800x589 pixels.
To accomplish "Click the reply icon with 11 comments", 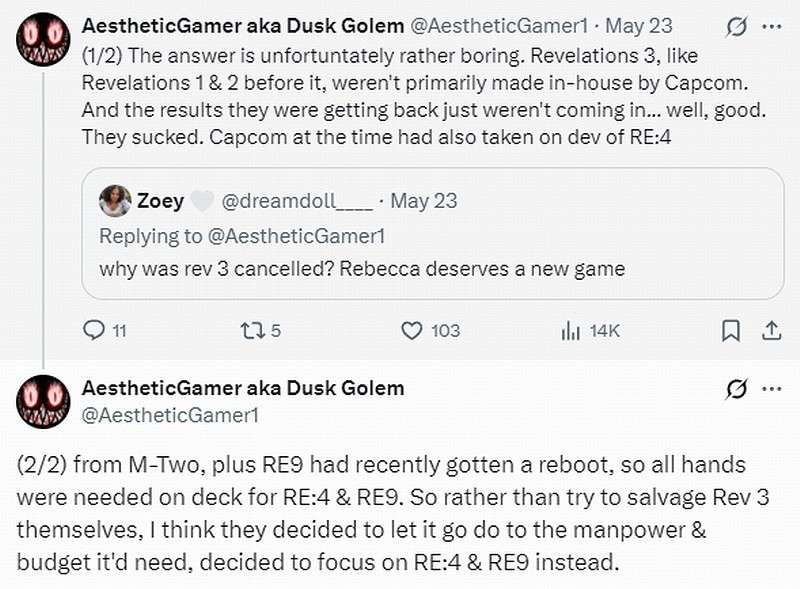I will click(93, 330).
